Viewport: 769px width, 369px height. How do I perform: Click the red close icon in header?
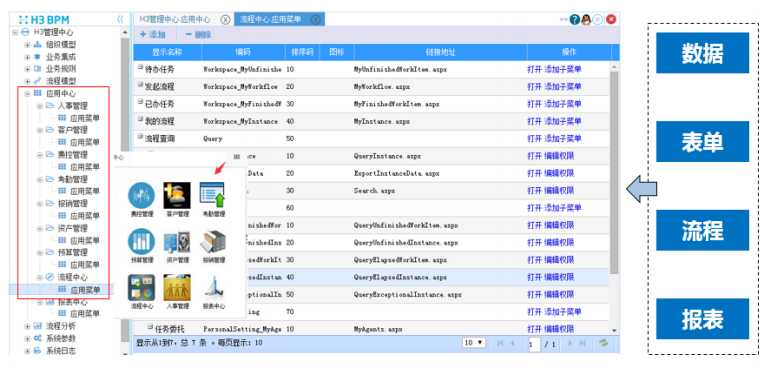pos(611,20)
